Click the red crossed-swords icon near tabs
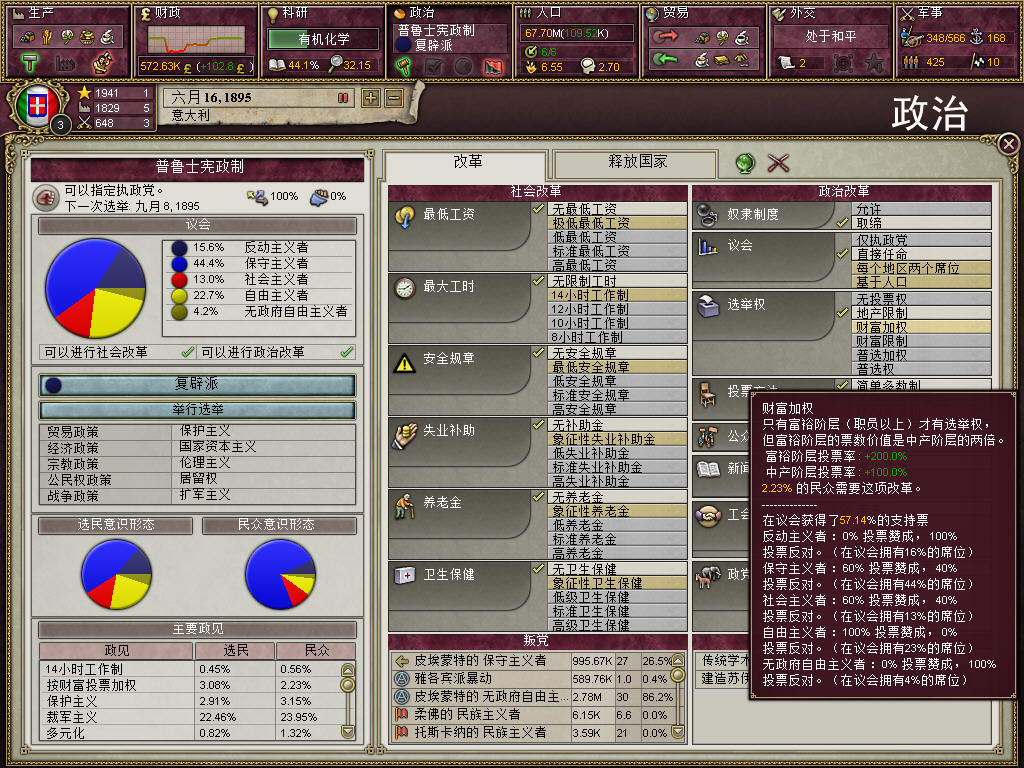This screenshot has width=1024, height=768. pyautogui.click(x=778, y=163)
